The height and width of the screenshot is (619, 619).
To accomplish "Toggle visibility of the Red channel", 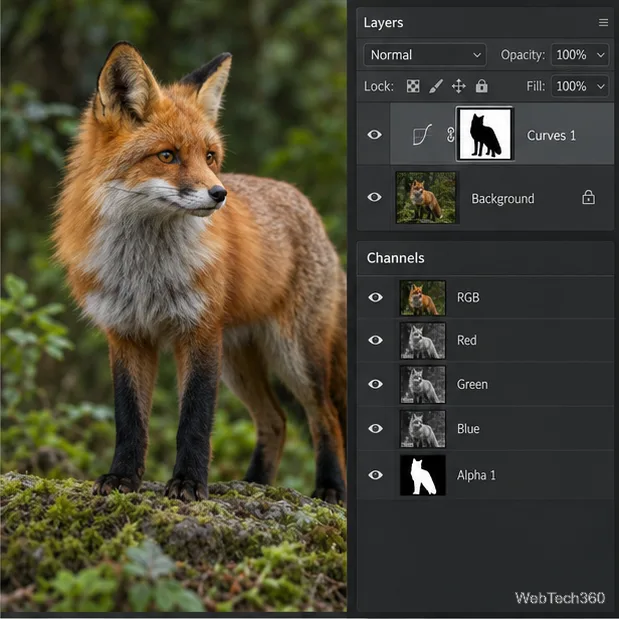I will [375, 340].
